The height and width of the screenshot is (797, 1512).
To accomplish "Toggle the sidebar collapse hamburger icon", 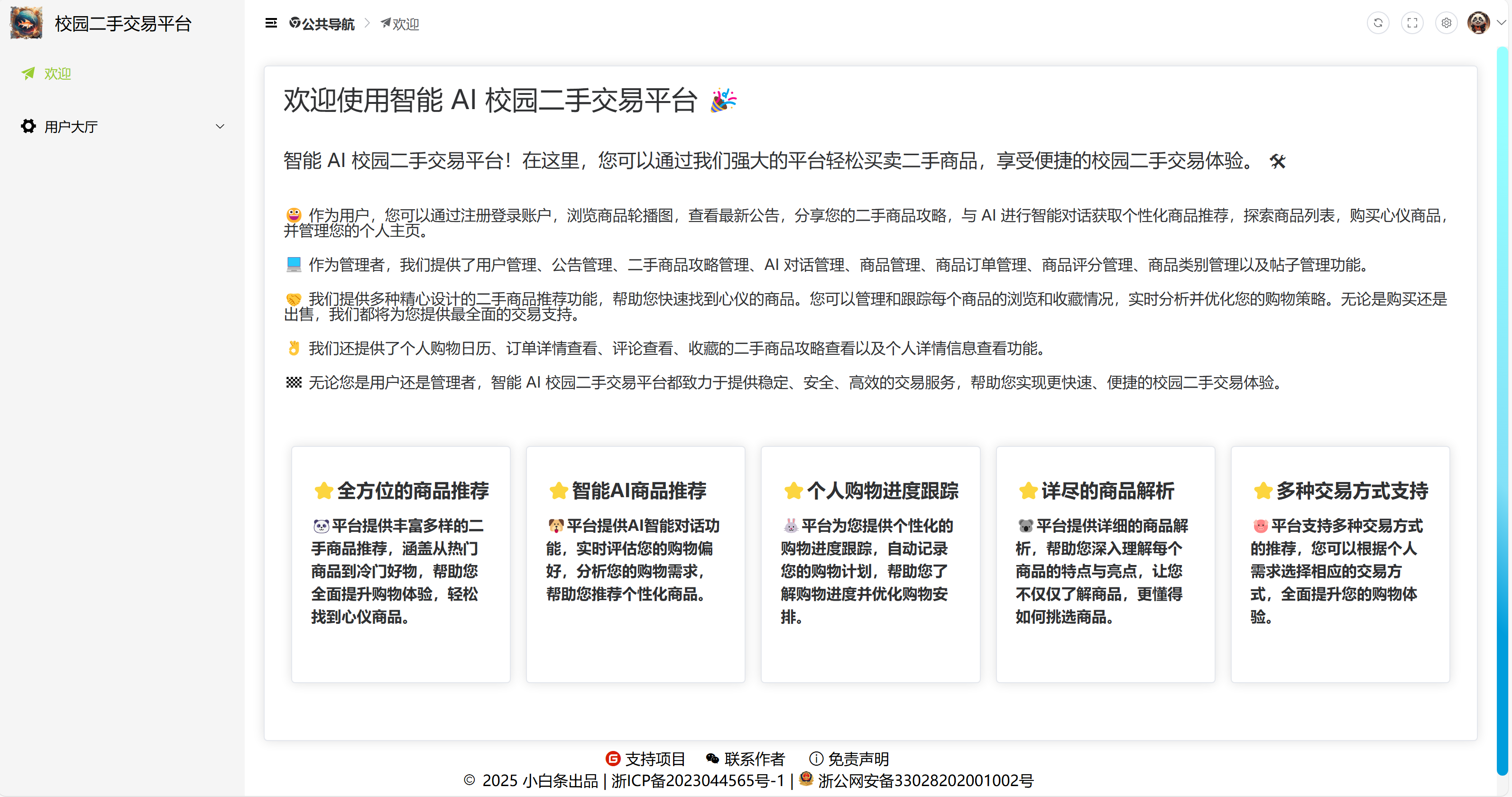I will [x=271, y=24].
